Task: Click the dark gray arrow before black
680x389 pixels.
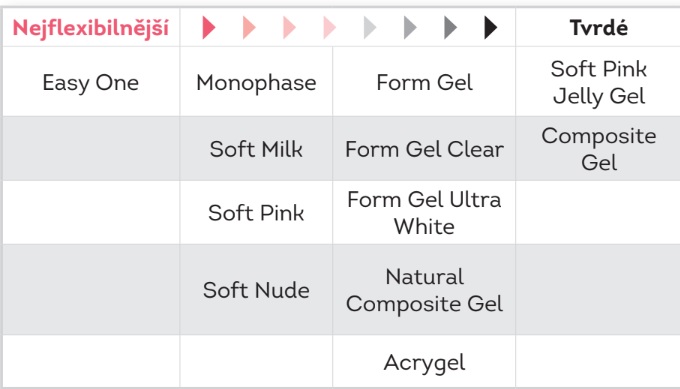Action: point(450,28)
